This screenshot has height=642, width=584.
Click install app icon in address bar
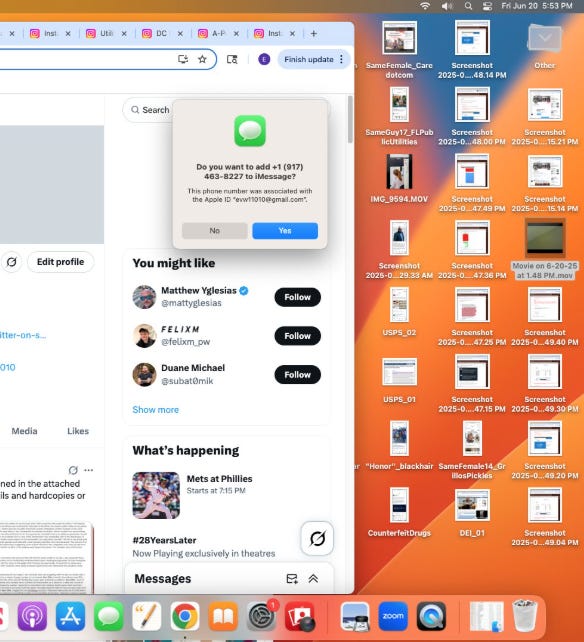click(183, 59)
